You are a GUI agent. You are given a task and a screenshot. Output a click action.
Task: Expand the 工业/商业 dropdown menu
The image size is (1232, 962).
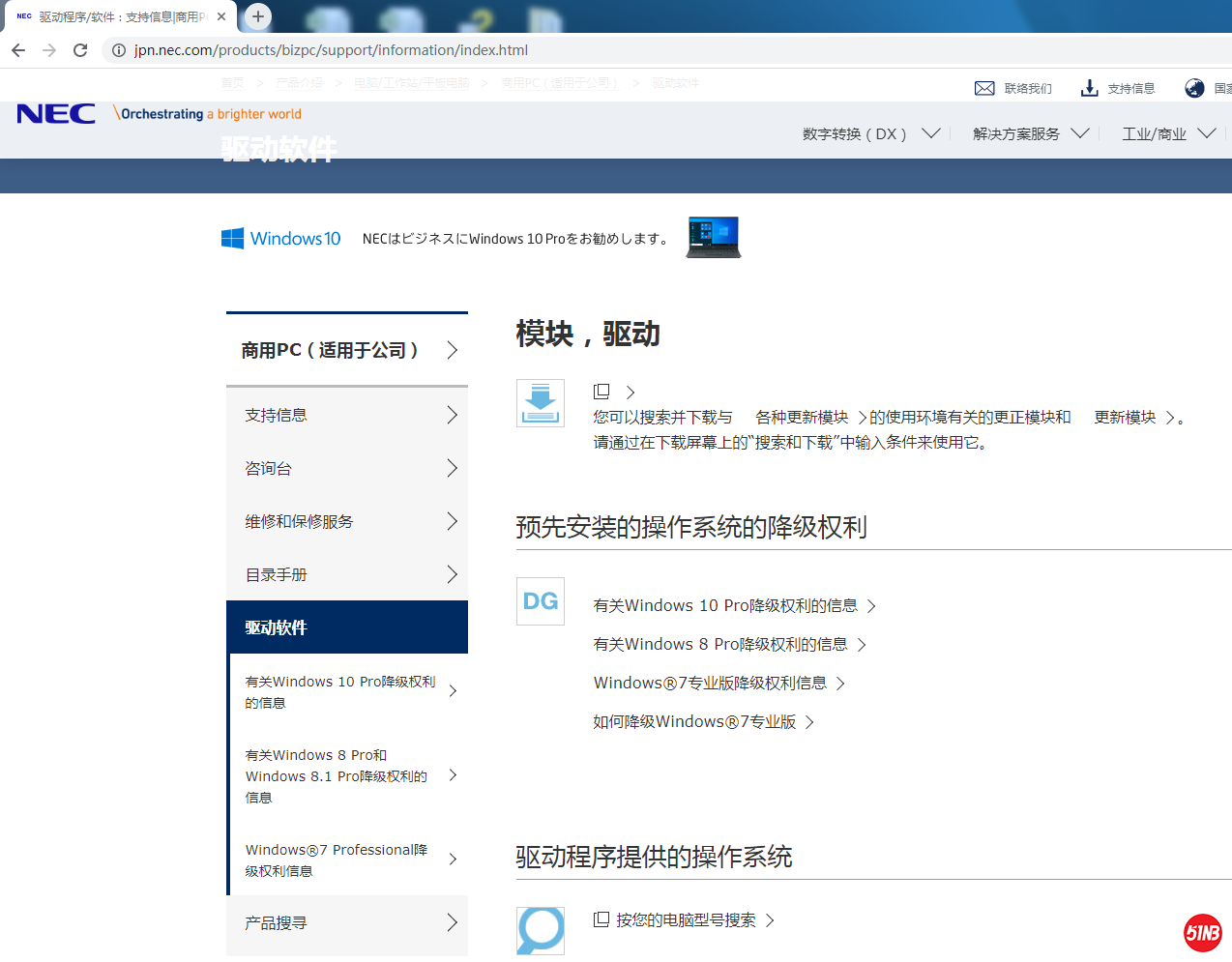(1168, 133)
